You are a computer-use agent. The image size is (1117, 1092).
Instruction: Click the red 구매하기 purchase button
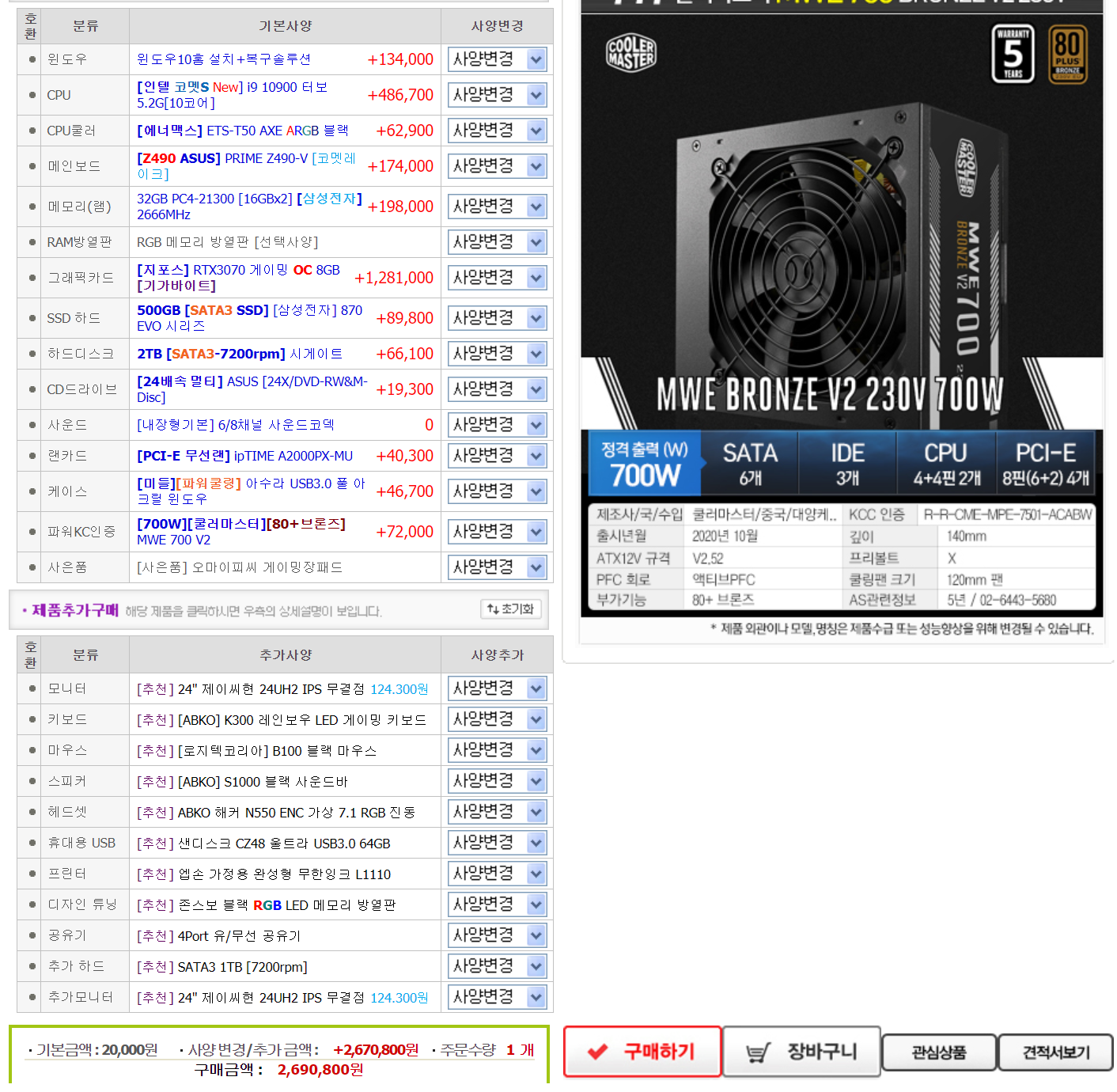point(642,1052)
